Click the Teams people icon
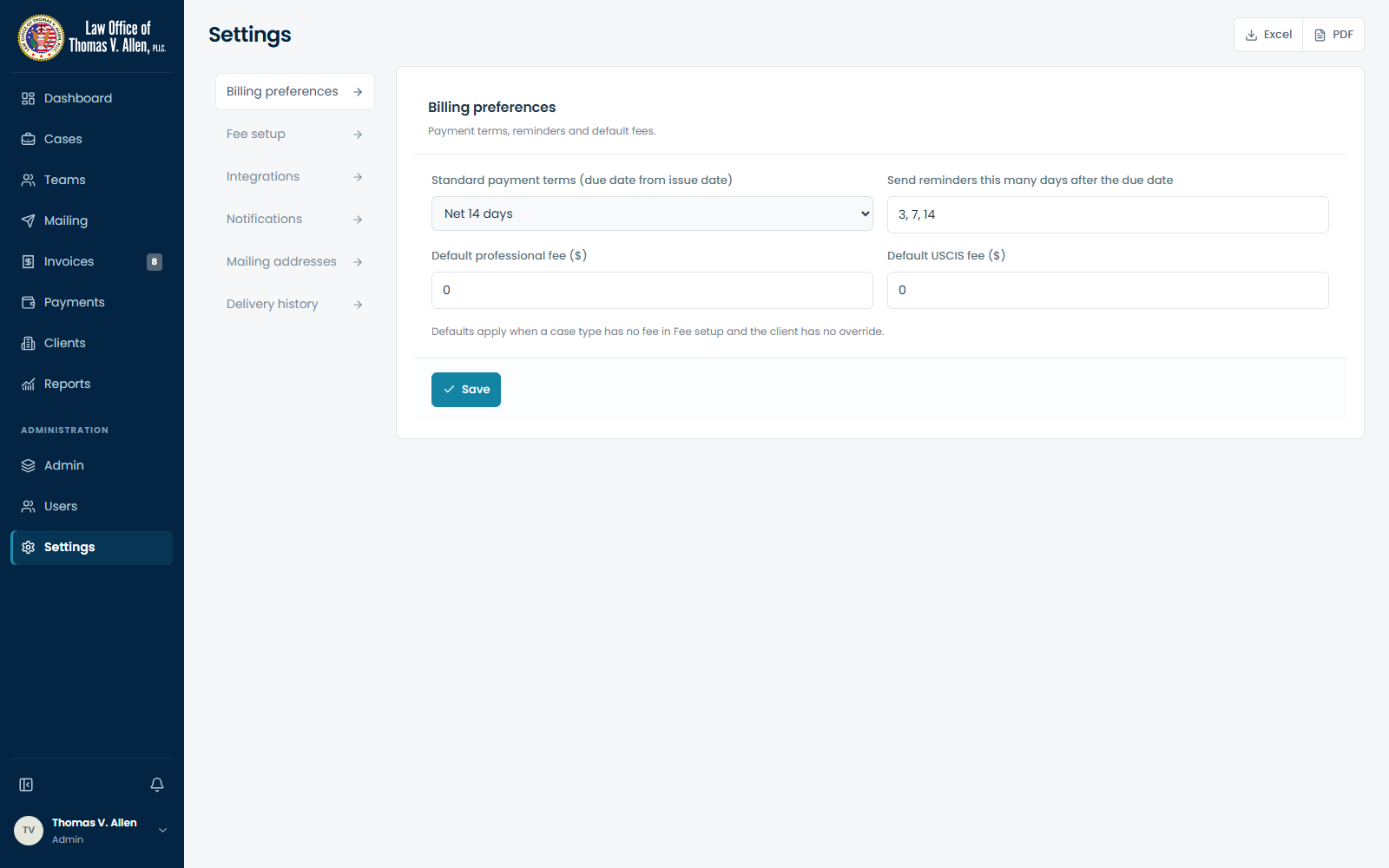1389x868 pixels. 28,180
